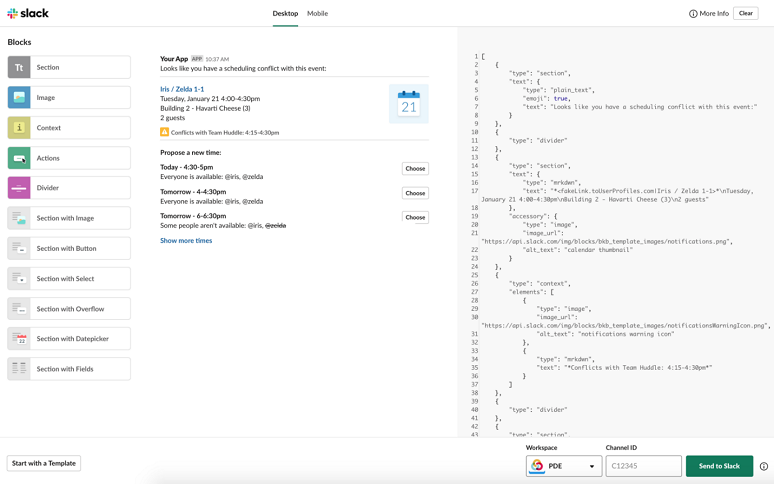
Task: Click Section with Image icon
Action: coord(19,218)
